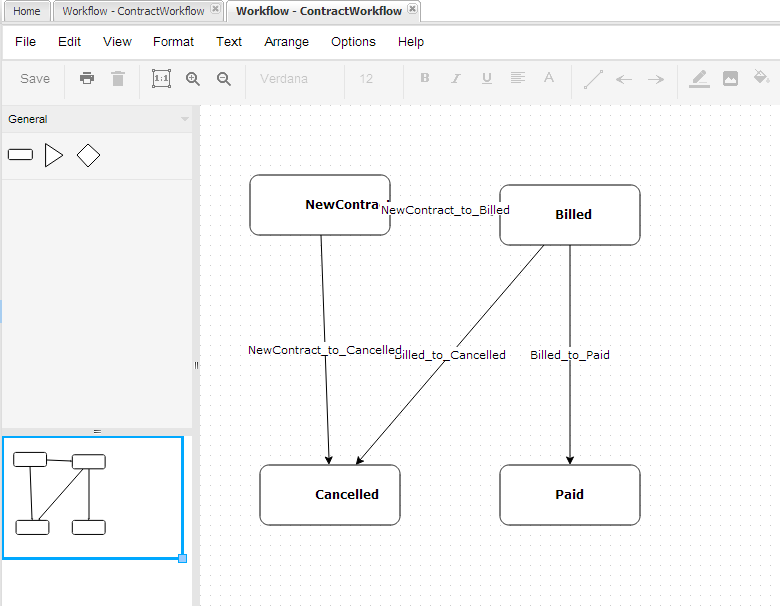Image resolution: width=780 pixels, height=606 pixels.
Task: Click the fill color bucket icon
Action: 761,77
